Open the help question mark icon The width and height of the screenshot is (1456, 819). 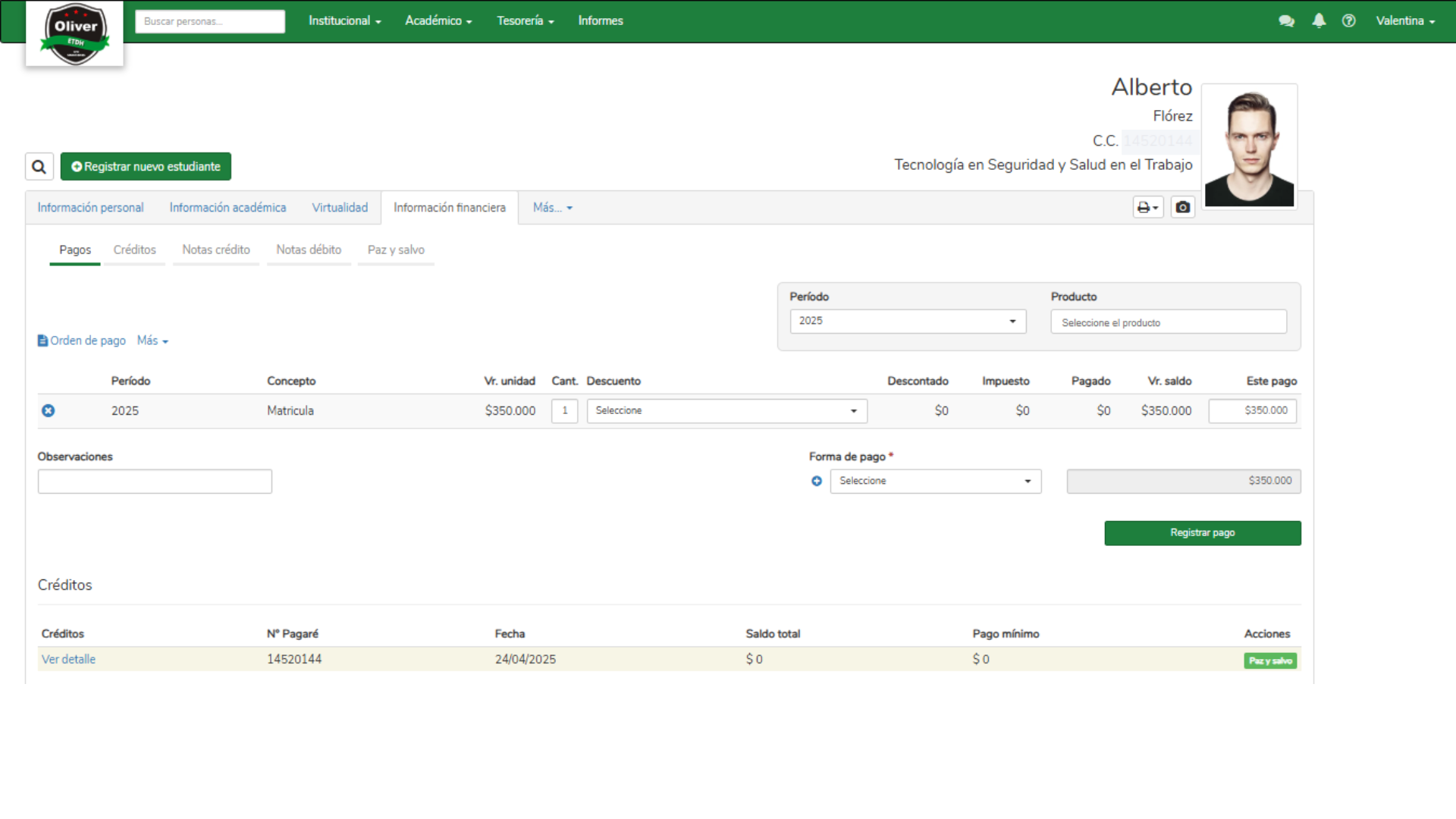[1349, 20]
